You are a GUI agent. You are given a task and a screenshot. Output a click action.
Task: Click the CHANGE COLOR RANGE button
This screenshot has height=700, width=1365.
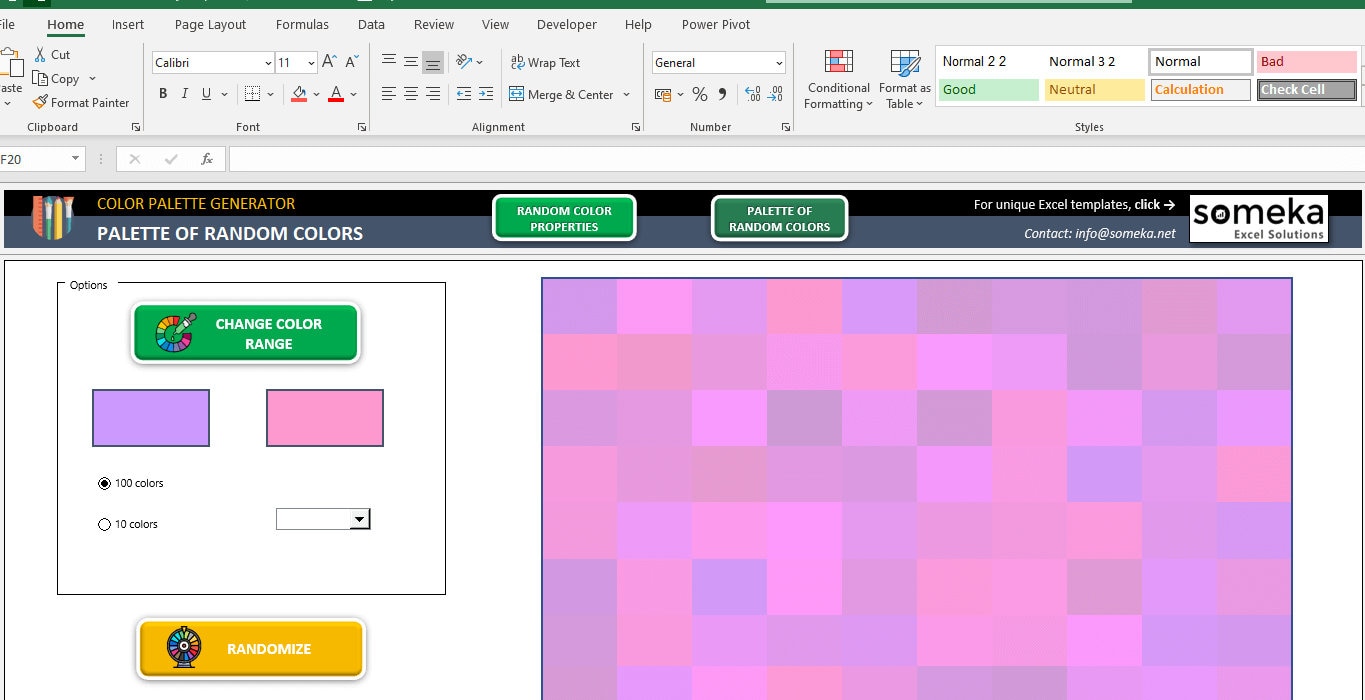[246, 333]
